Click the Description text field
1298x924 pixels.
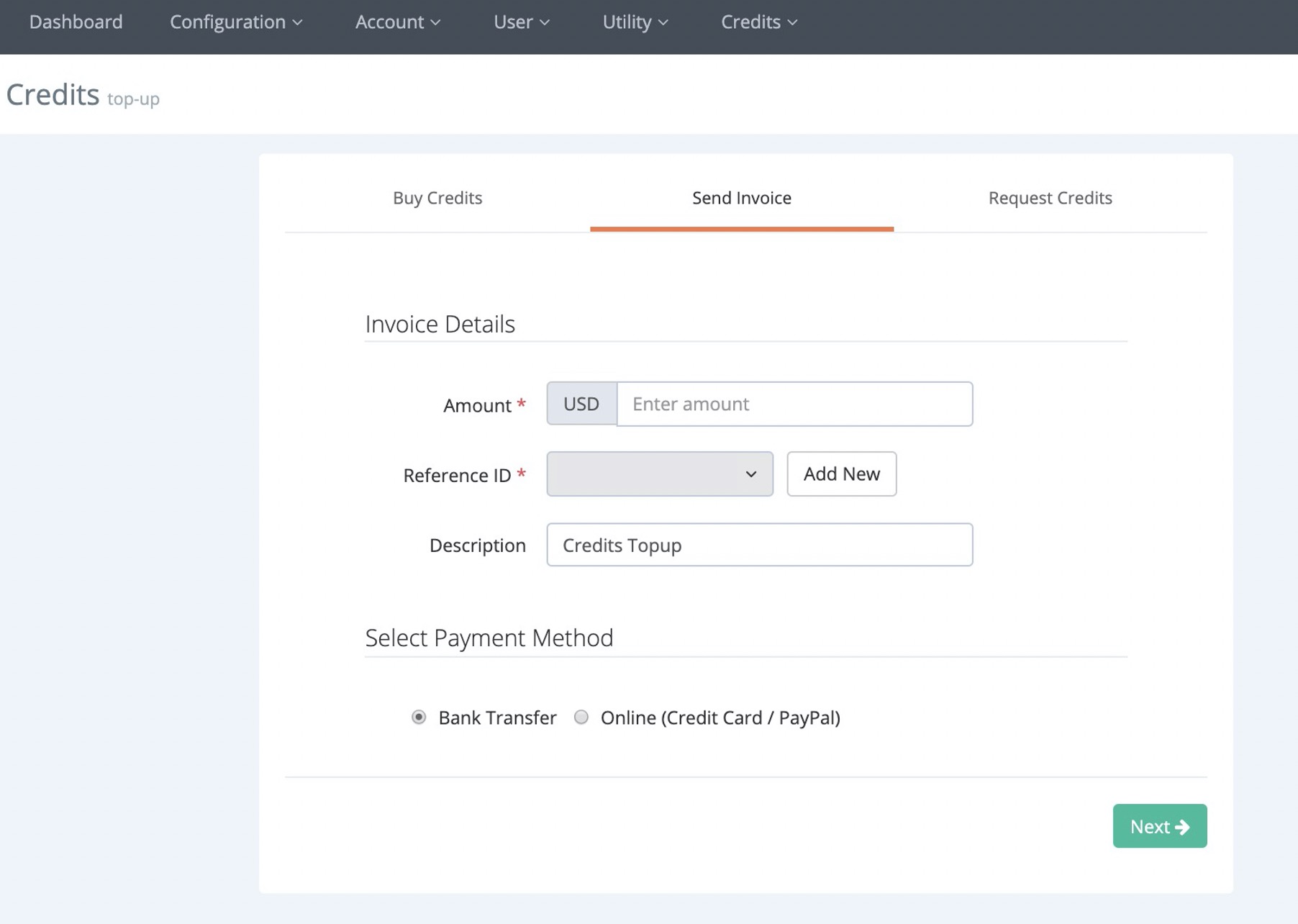[x=759, y=545]
